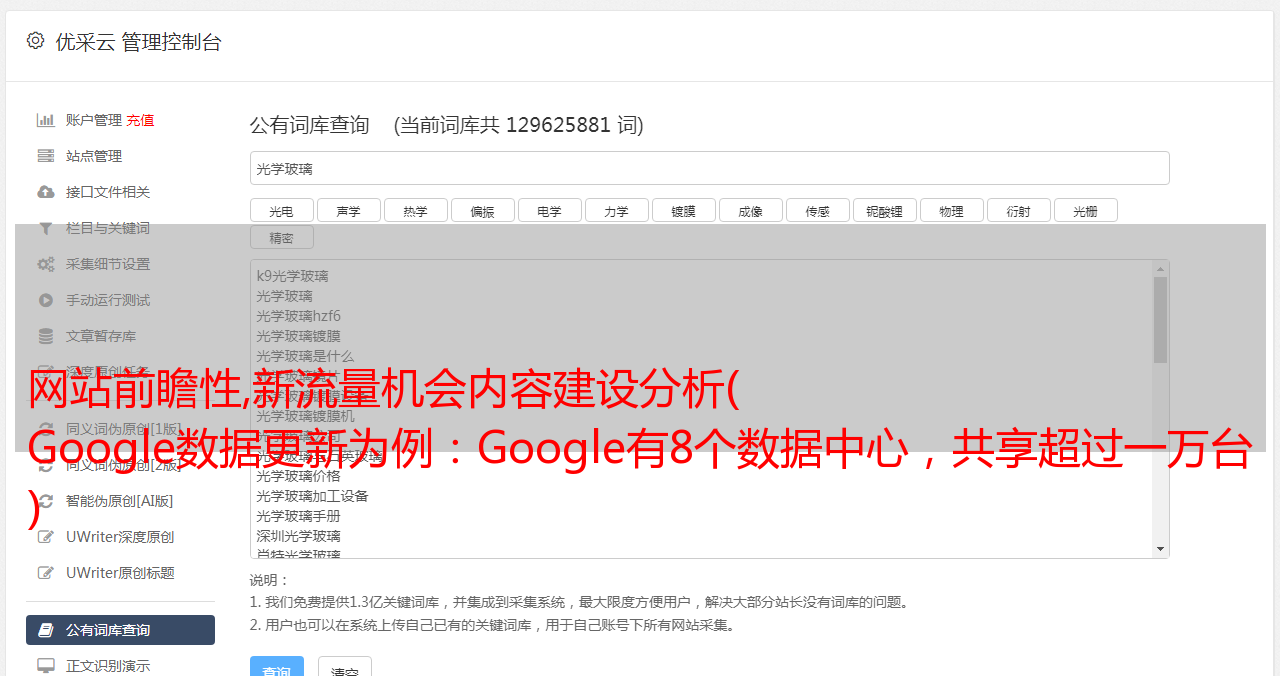Click the blue 查询 search button
Image resolution: width=1280 pixels, height=676 pixels.
(277, 668)
